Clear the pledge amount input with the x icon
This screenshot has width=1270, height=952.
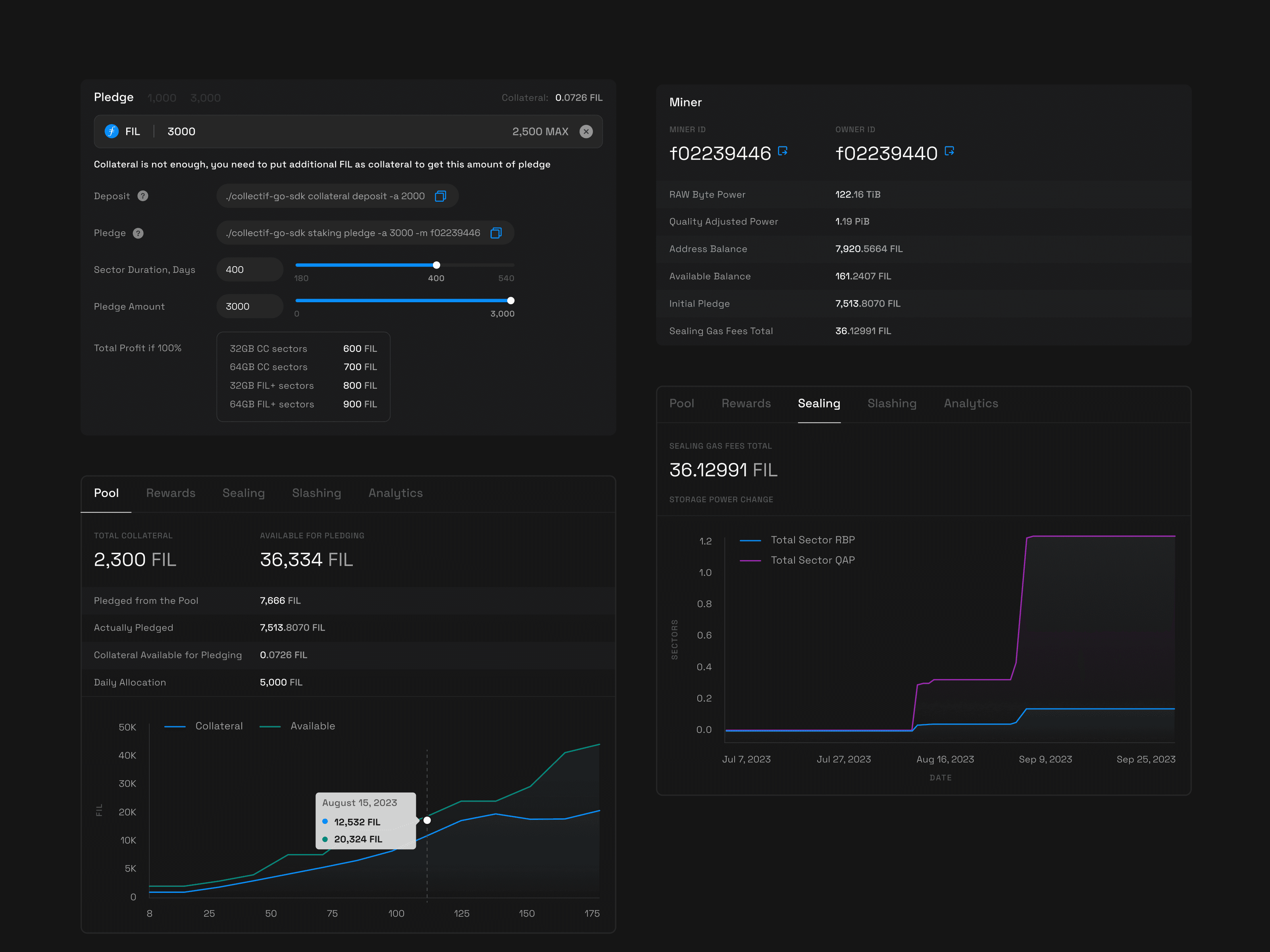586,131
